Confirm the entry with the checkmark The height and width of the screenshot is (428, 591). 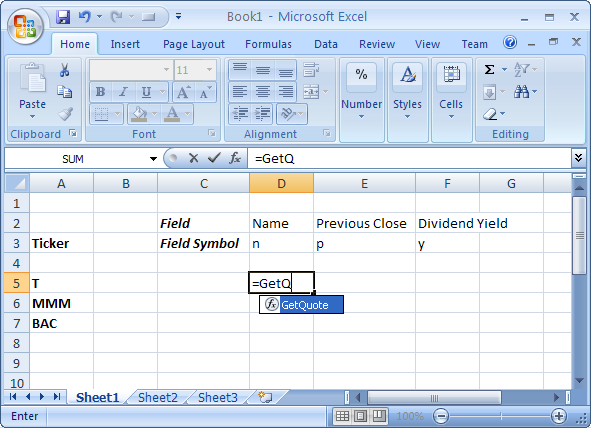tap(214, 158)
